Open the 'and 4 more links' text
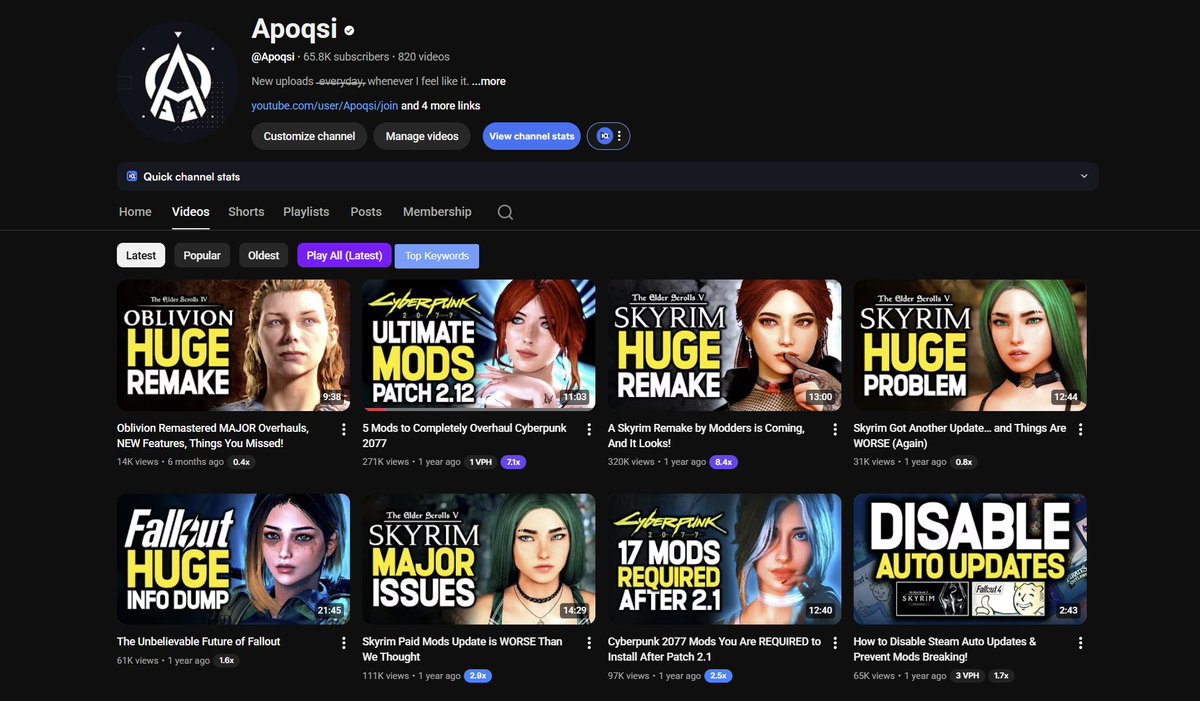Viewport: 1200px width, 701px height. click(441, 105)
